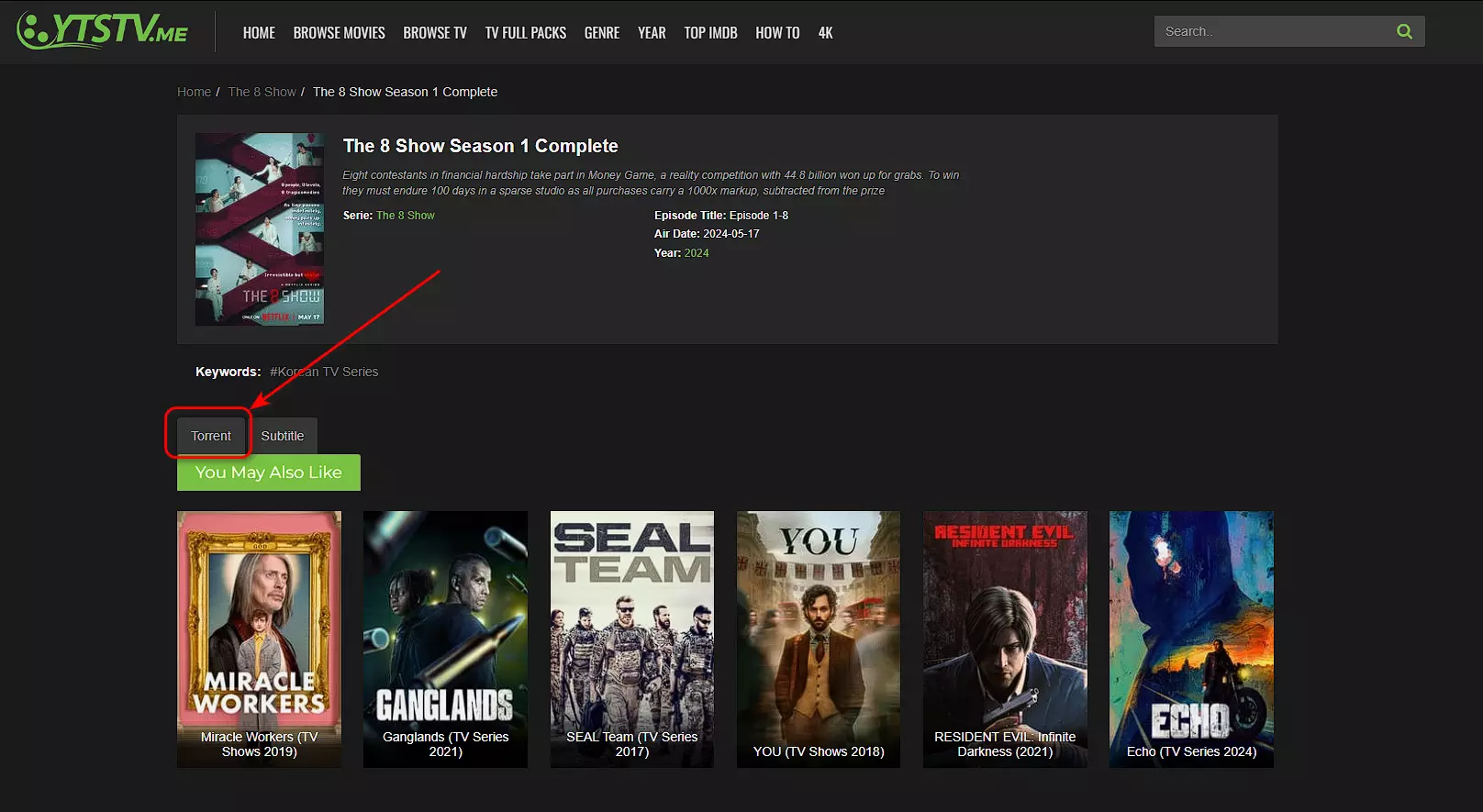
Task: Open the Year menu
Action: point(652,33)
